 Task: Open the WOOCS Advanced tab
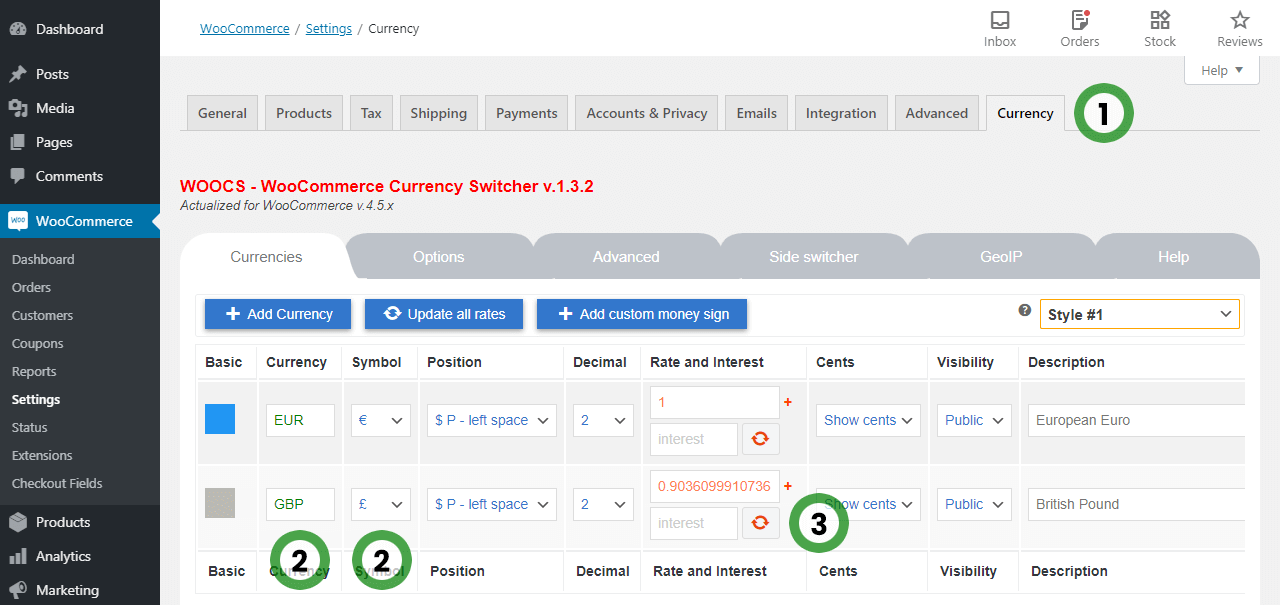[x=626, y=257]
